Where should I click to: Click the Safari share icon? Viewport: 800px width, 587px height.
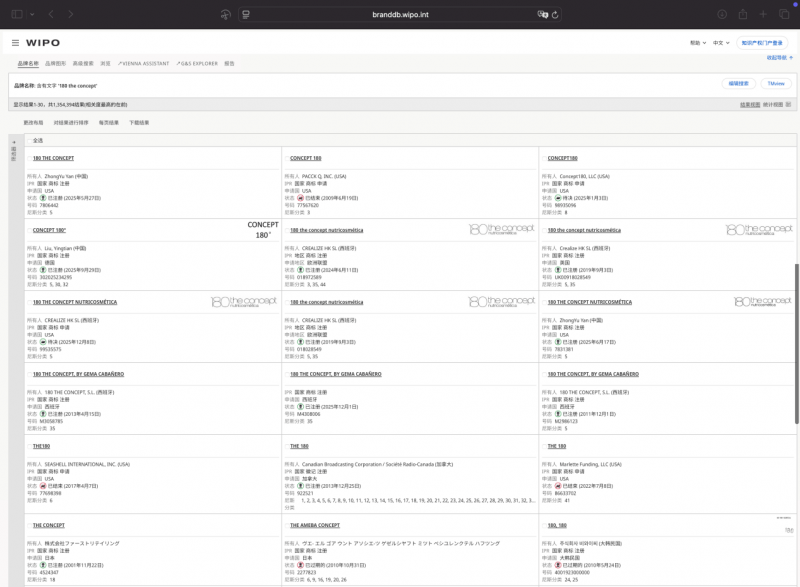tap(742, 14)
